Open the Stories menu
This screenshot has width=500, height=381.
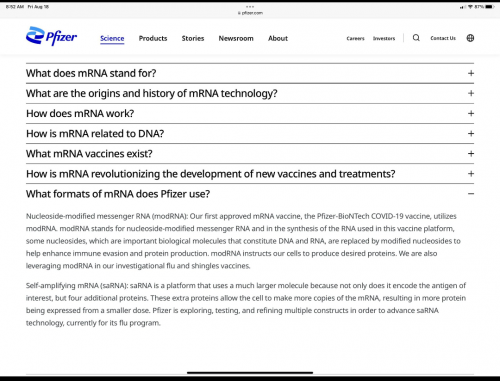tap(193, 38)
